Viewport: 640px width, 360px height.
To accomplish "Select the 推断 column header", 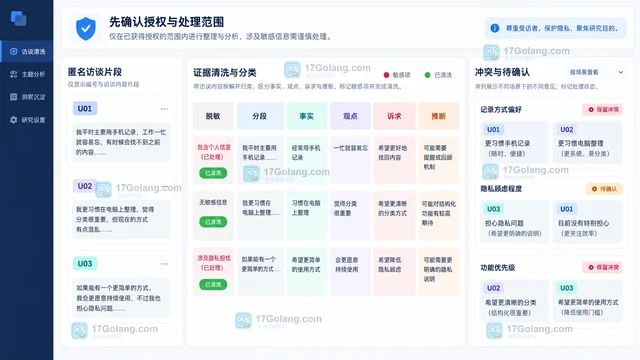I will pyautogui.click(x=439, y=116).
